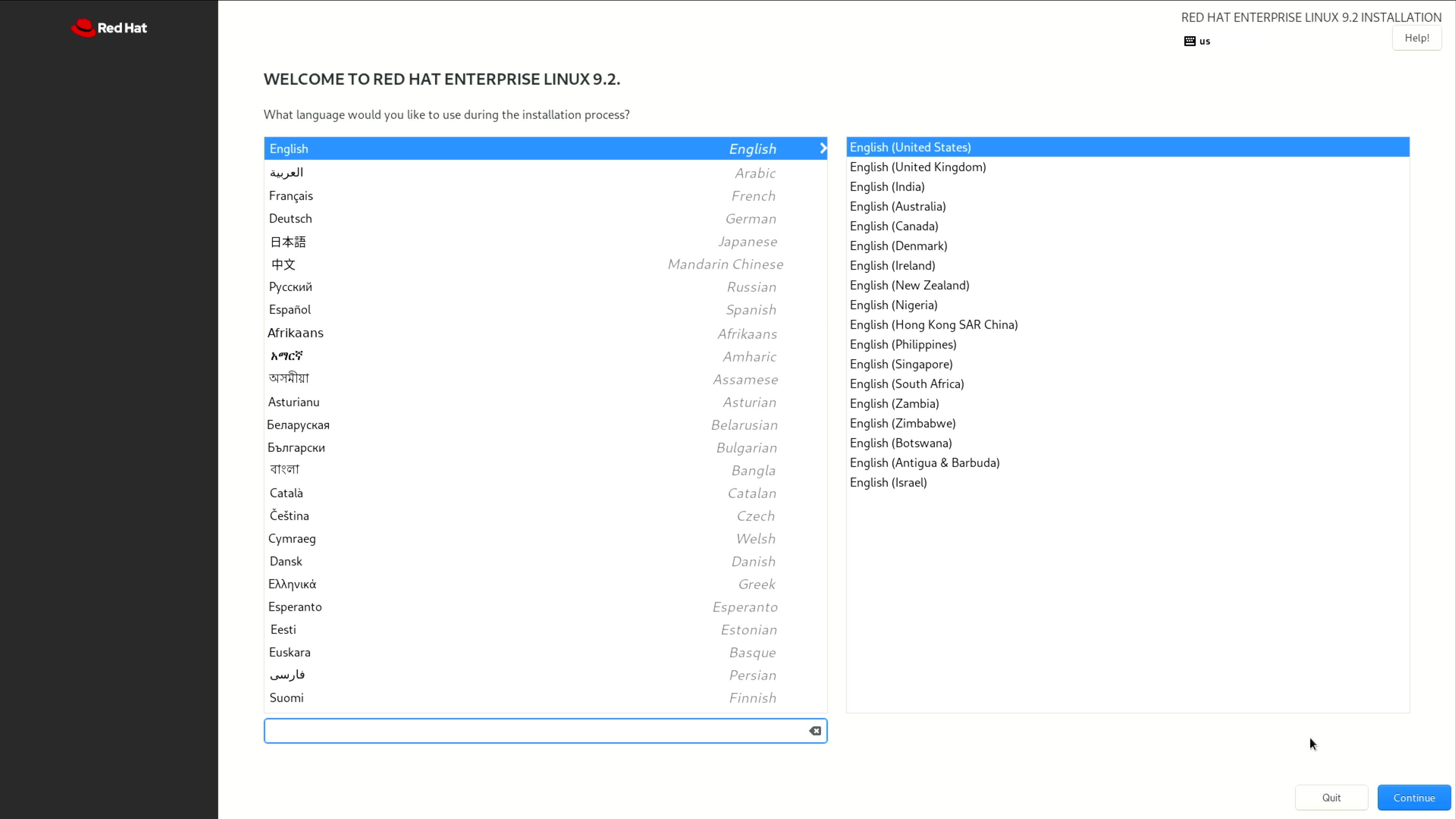Select English (Nigeria) locale
Screen dimensions: 1456x819
[x=1128, y=304]
